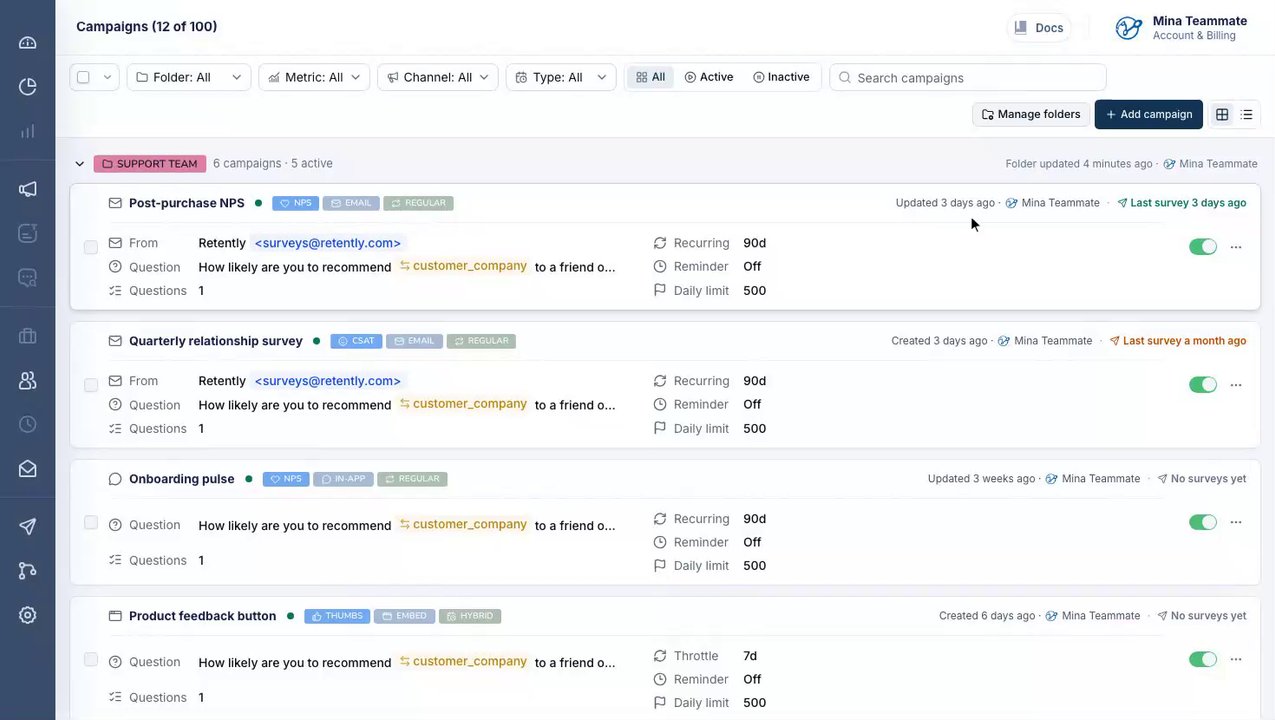
Task: Open the pie chart reports sidebar icon
Action: point(27,87)
